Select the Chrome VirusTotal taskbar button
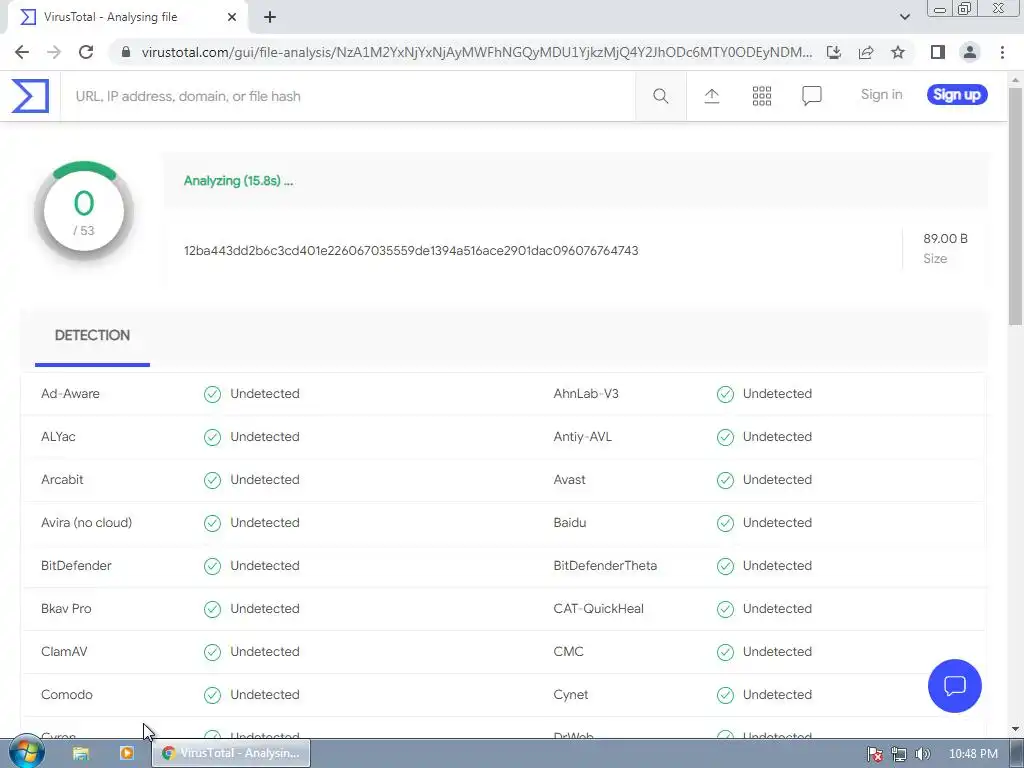Viewport: 1024px width, 768px height. pos(231,754)
